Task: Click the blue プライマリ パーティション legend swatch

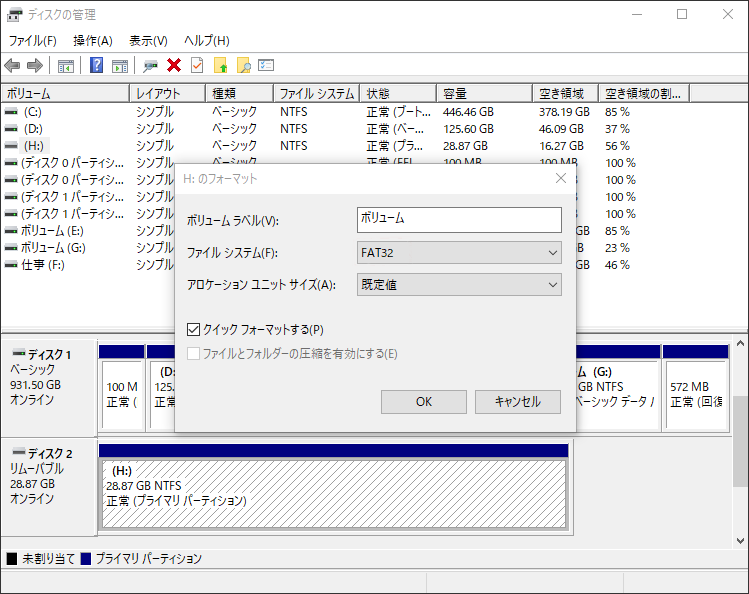Action: coord(86,559)
